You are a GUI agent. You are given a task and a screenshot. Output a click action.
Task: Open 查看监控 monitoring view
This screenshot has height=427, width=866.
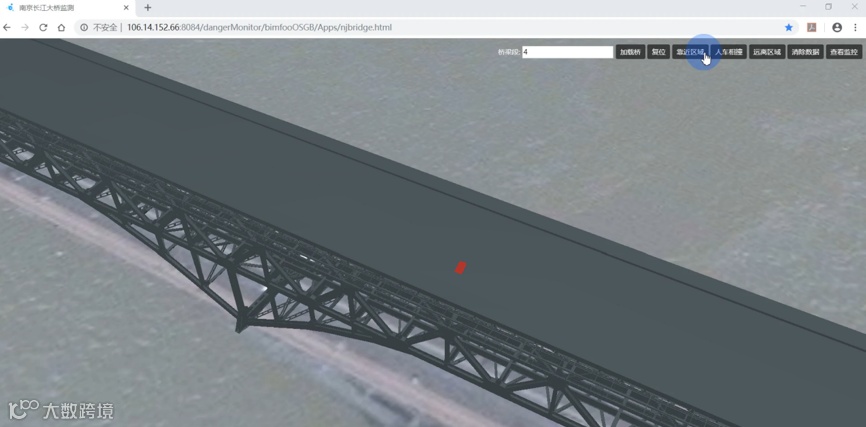pyautogui.click(x=844, y=52)
